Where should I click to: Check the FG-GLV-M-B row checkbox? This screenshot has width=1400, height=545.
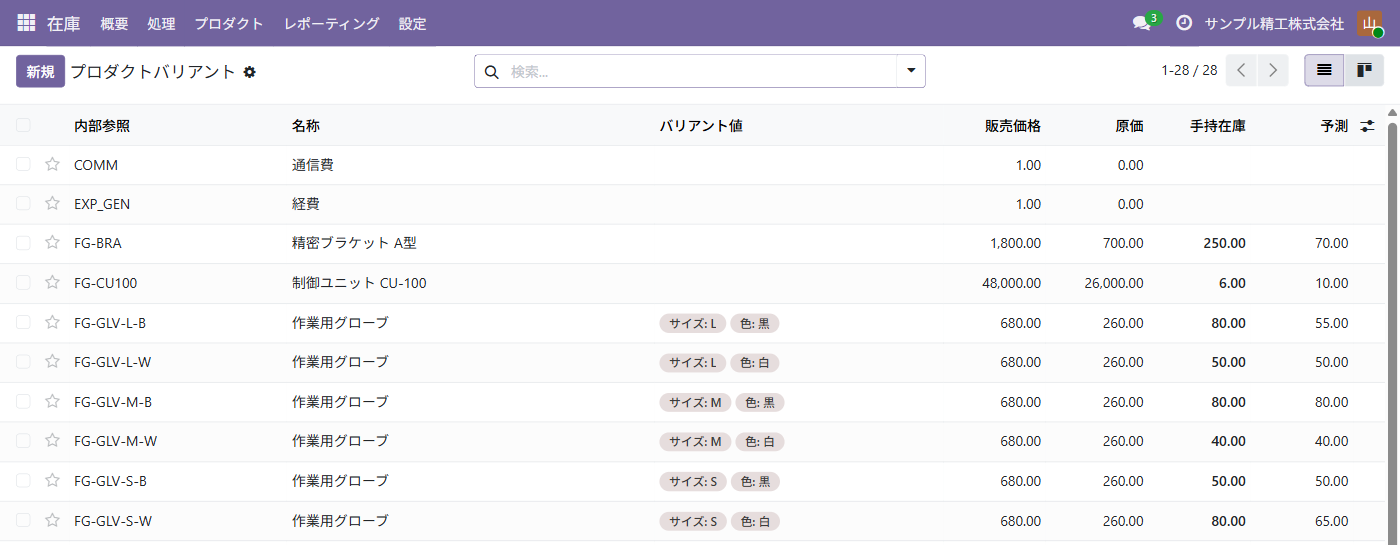23,402
